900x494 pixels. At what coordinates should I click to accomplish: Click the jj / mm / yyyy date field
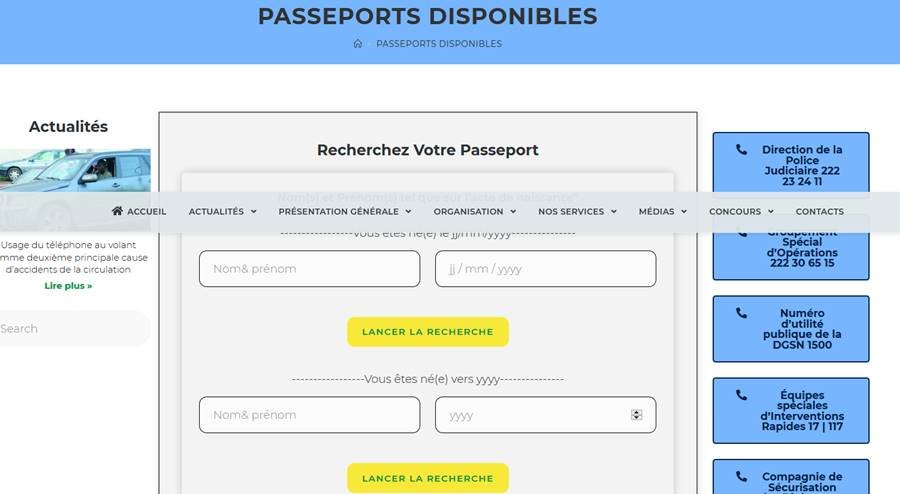click(545, 269)
